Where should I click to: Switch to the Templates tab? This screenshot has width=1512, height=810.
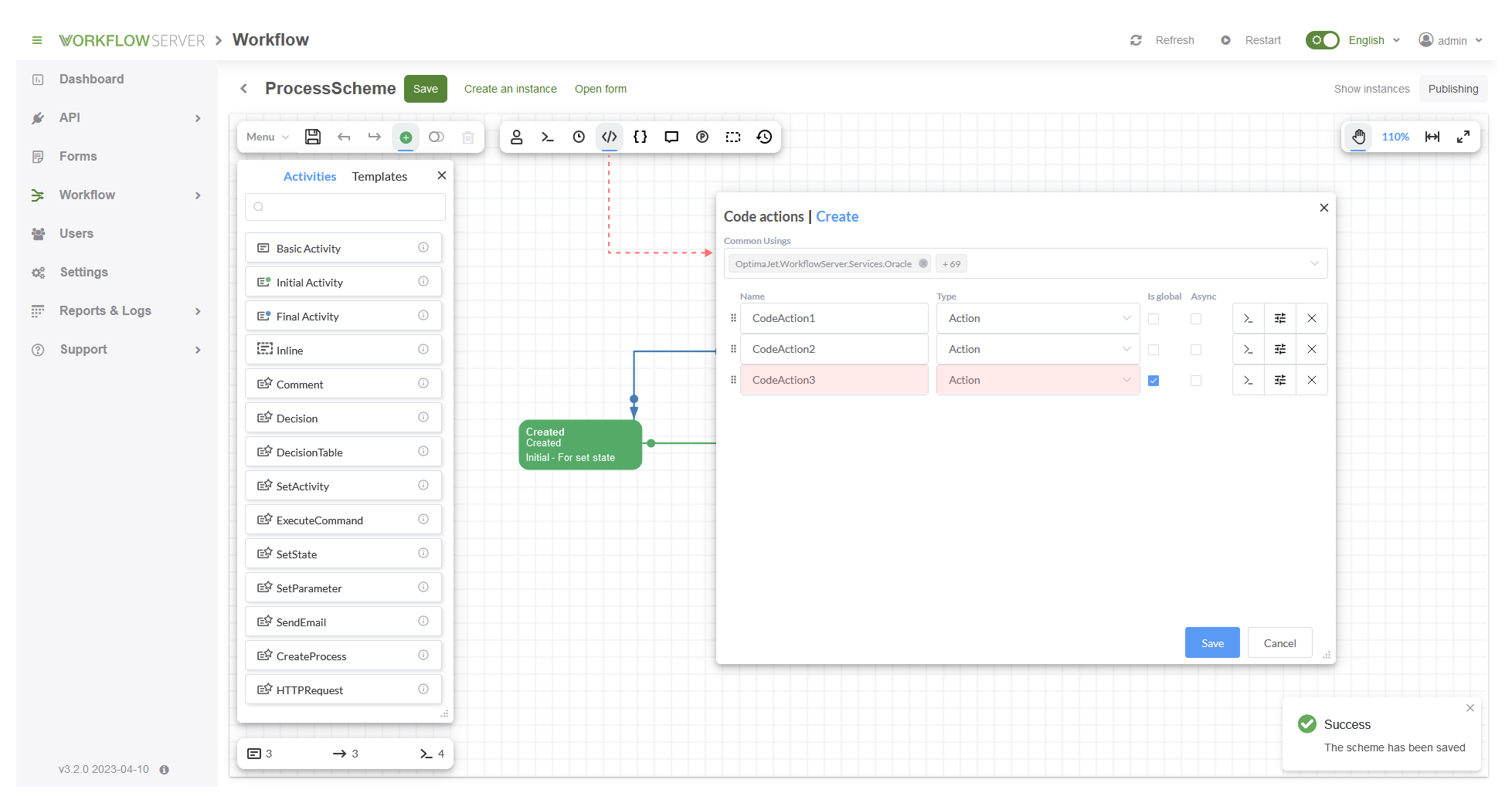tap(379, 177)
